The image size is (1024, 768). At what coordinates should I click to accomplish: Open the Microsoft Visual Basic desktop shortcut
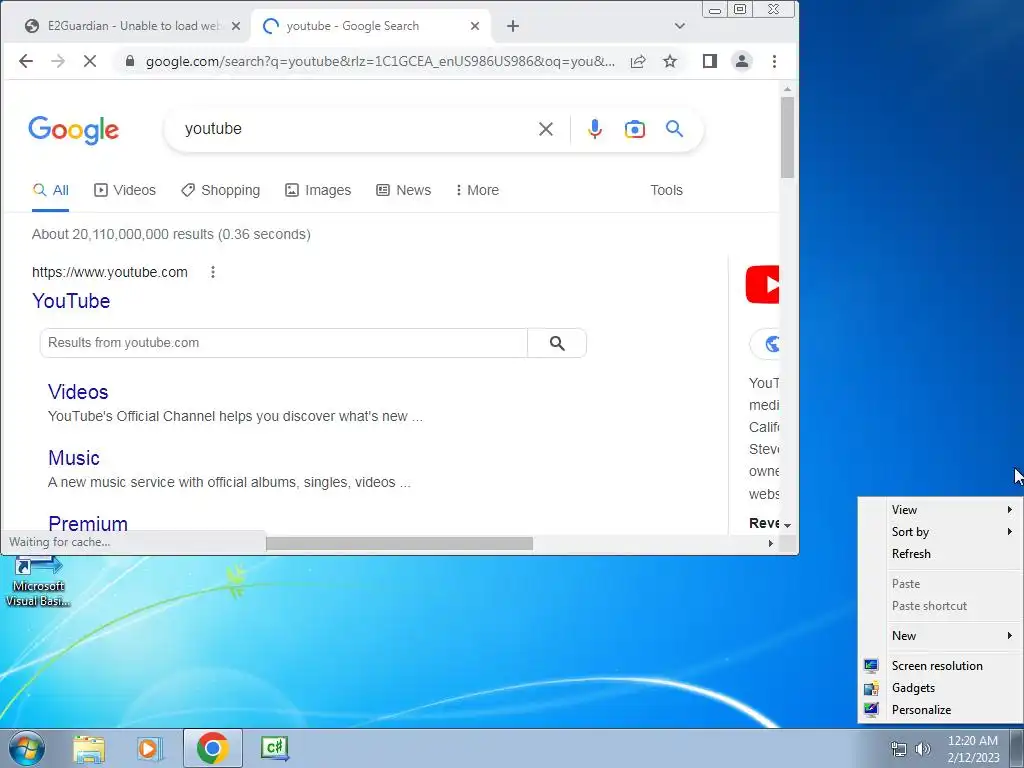pos(38,581)
